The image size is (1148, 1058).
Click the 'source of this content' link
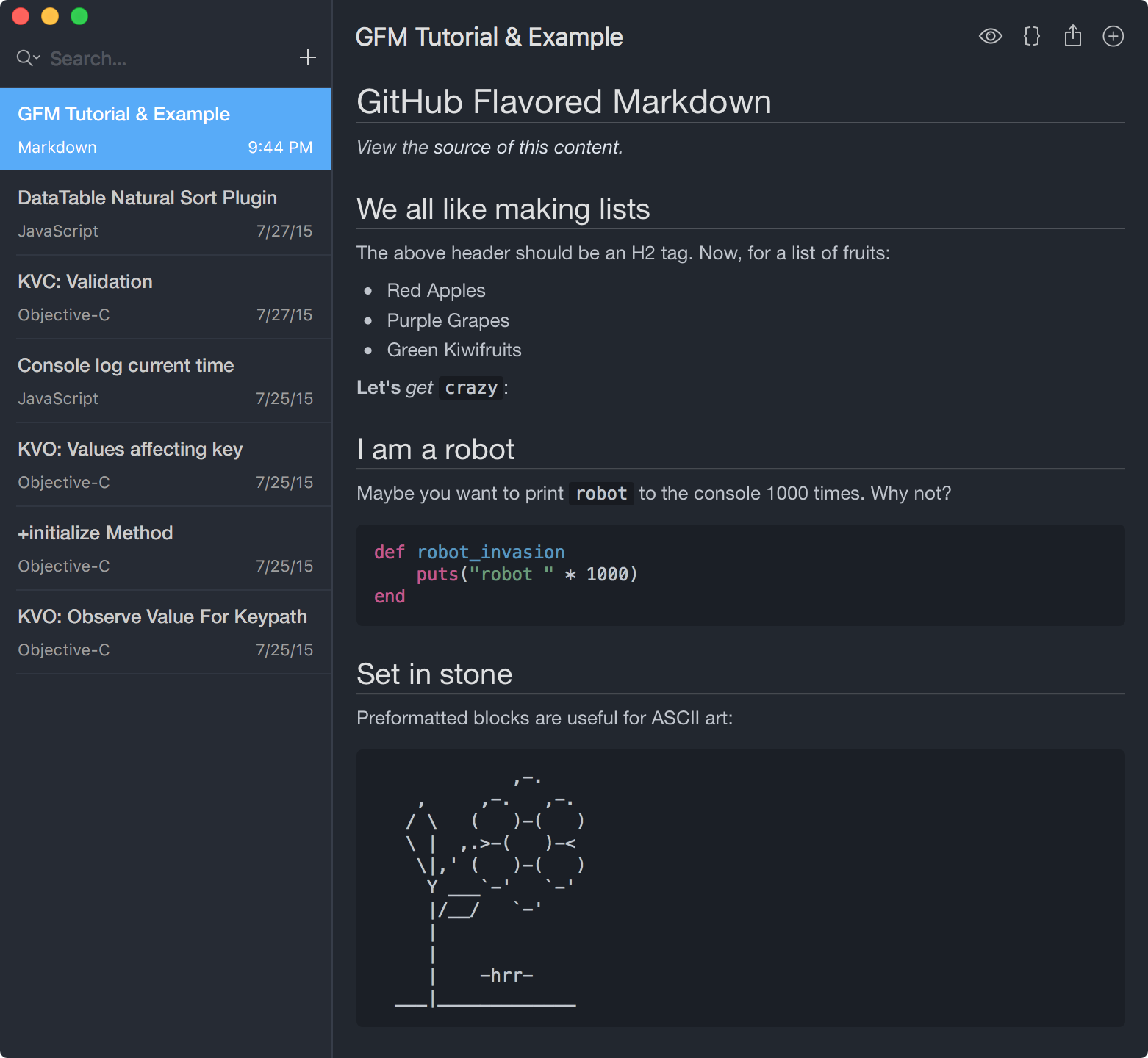527,147
